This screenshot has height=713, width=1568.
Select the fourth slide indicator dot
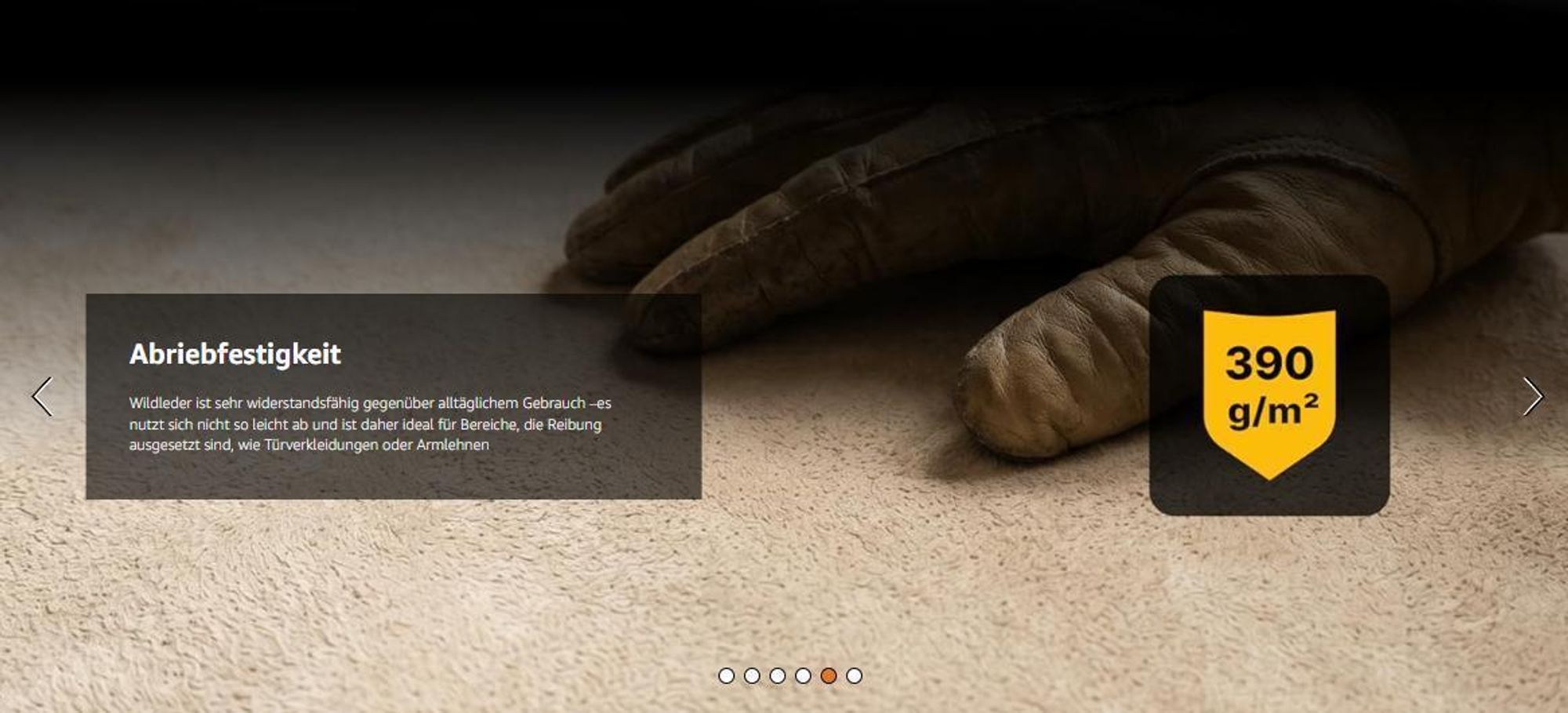(803, 675)
